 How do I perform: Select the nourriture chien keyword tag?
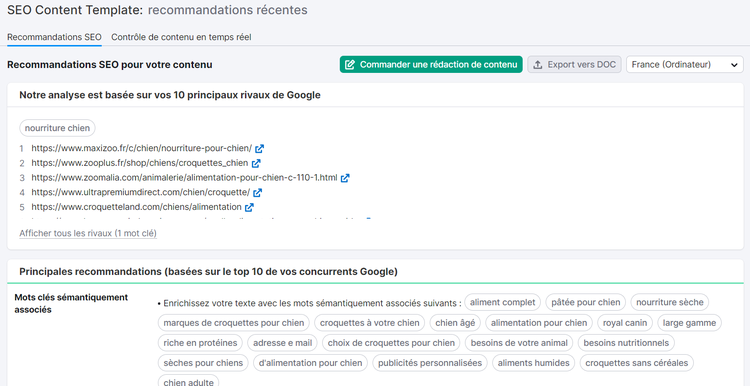coord(57,128)
